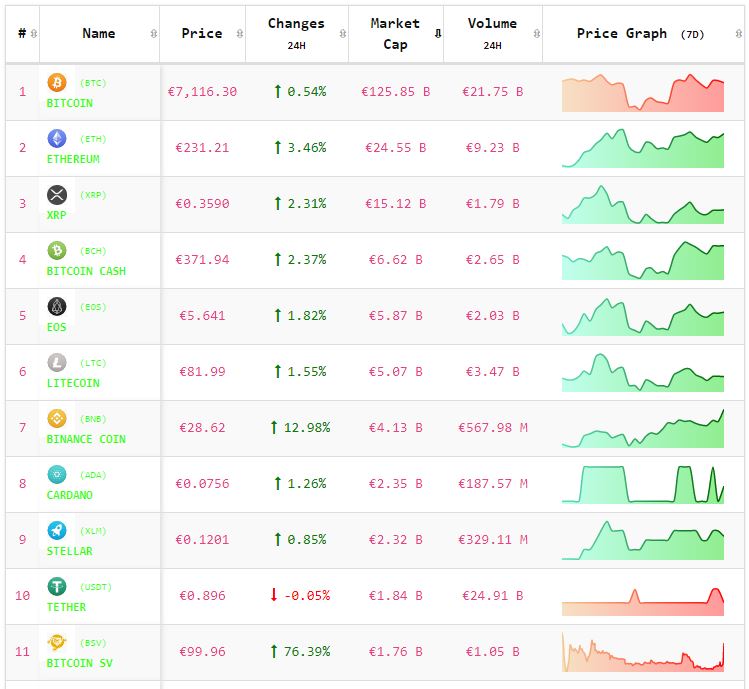Open the ETHEREUM name link
749x689 pixels.
click(x=73, y=159)
